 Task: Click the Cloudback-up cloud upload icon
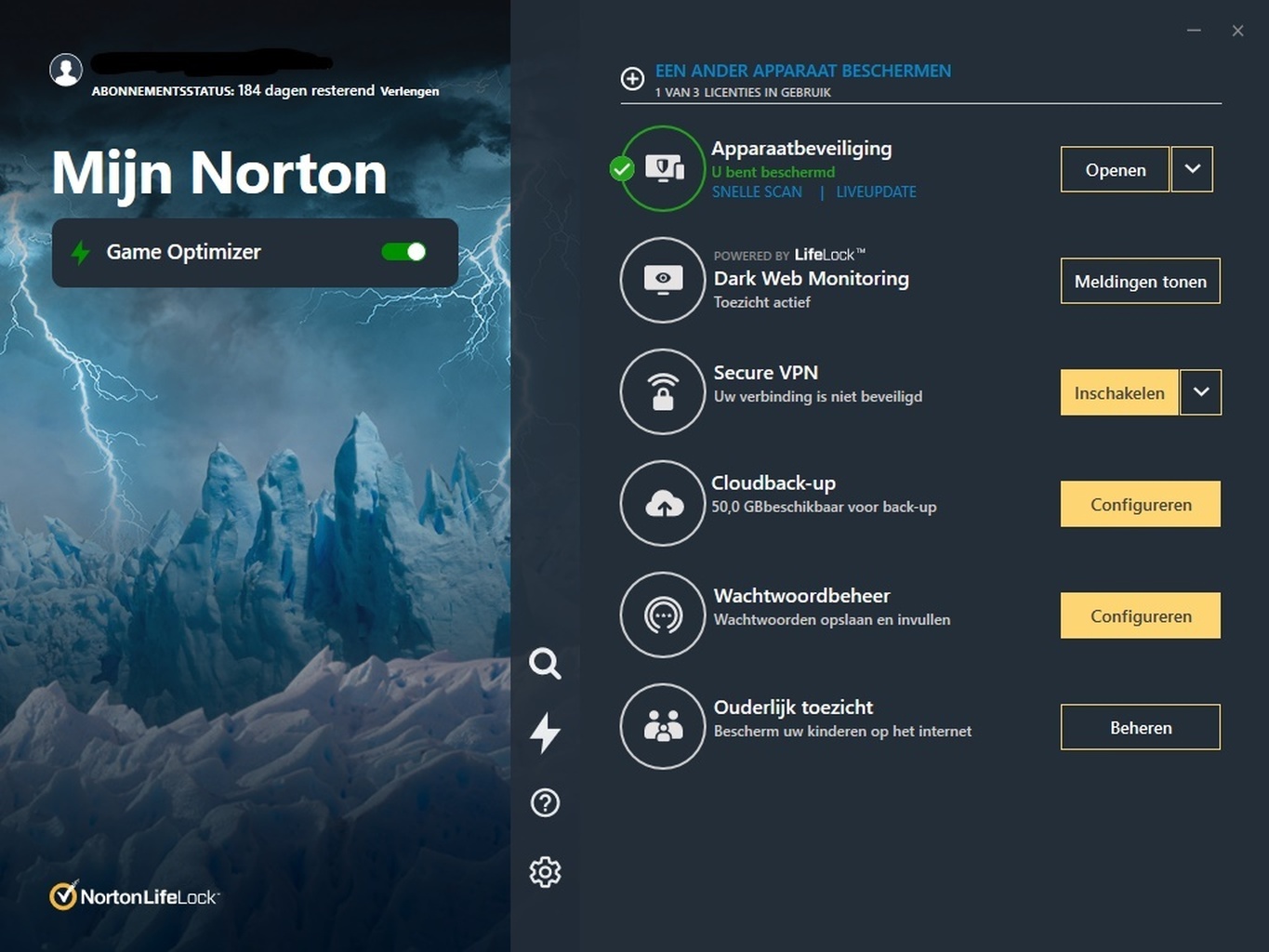pos(663,503)
